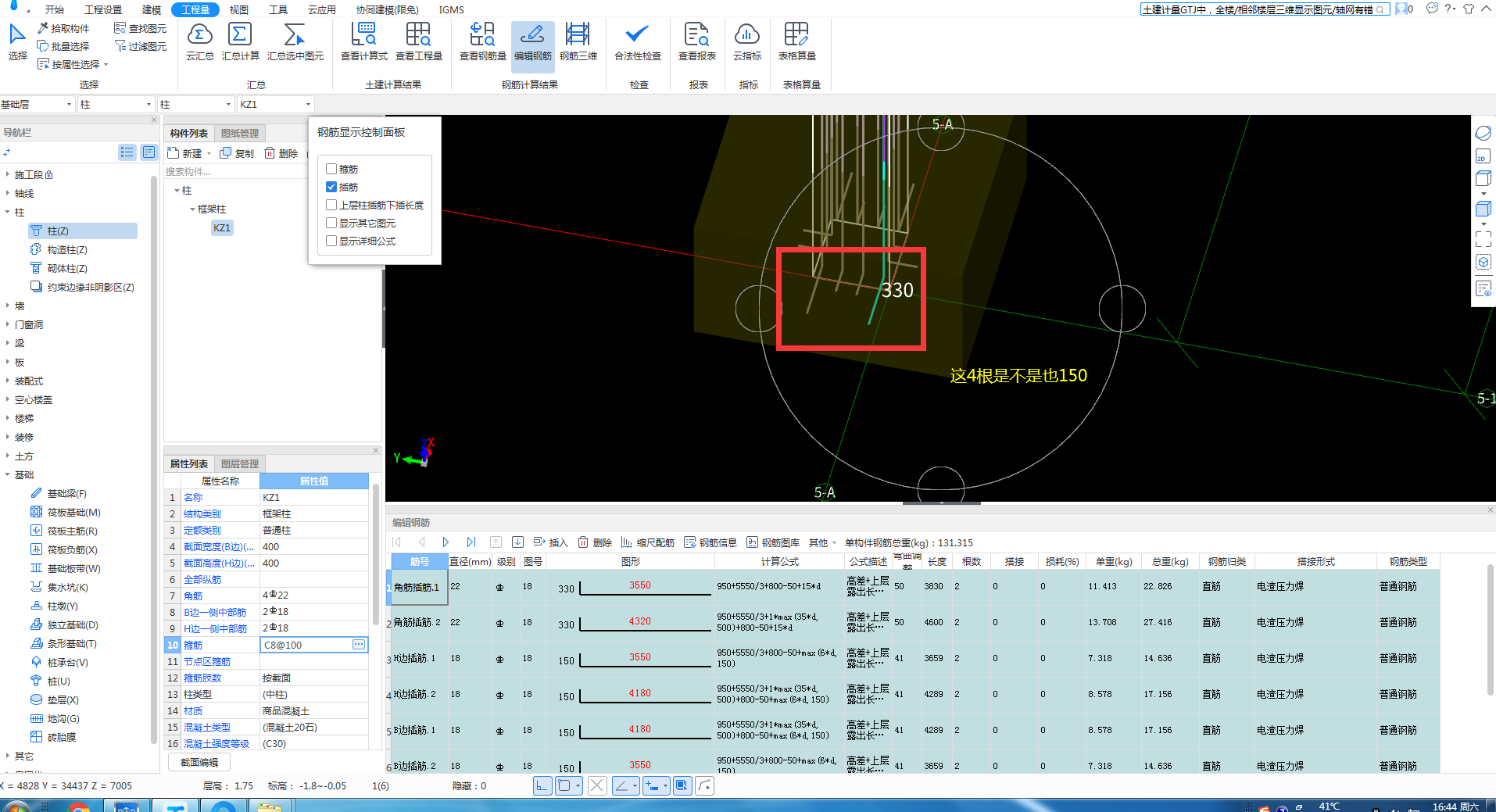Viewport: 1496px width, 812px height.
Task: Collapse 柱 node in navigation tree
Action: (x=8, y=212)
